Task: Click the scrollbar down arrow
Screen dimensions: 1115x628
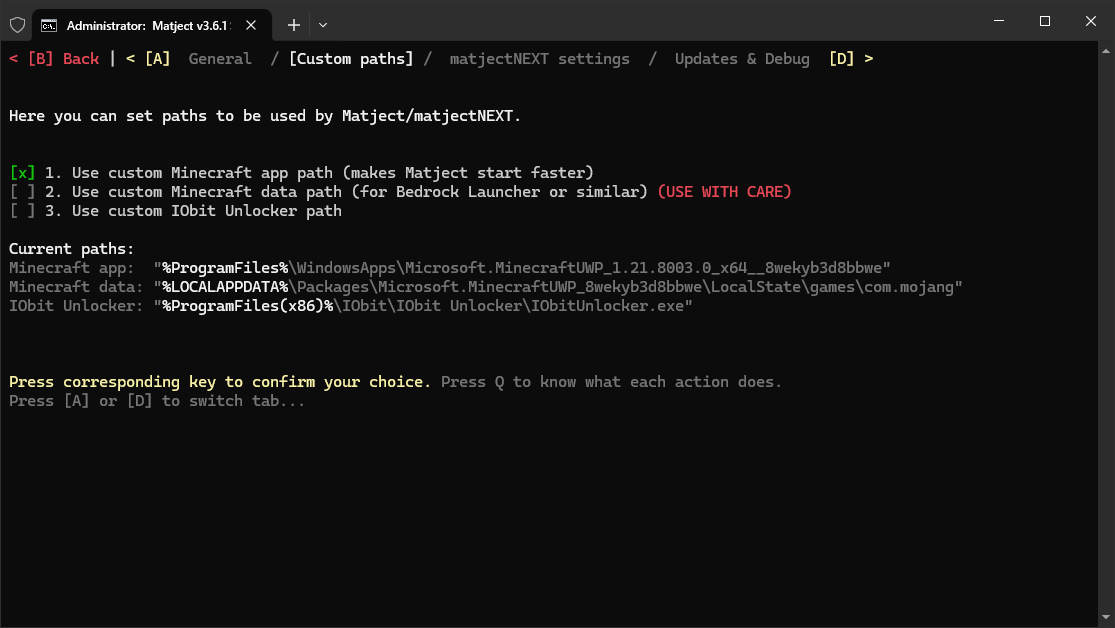Action: point(1106,617)
